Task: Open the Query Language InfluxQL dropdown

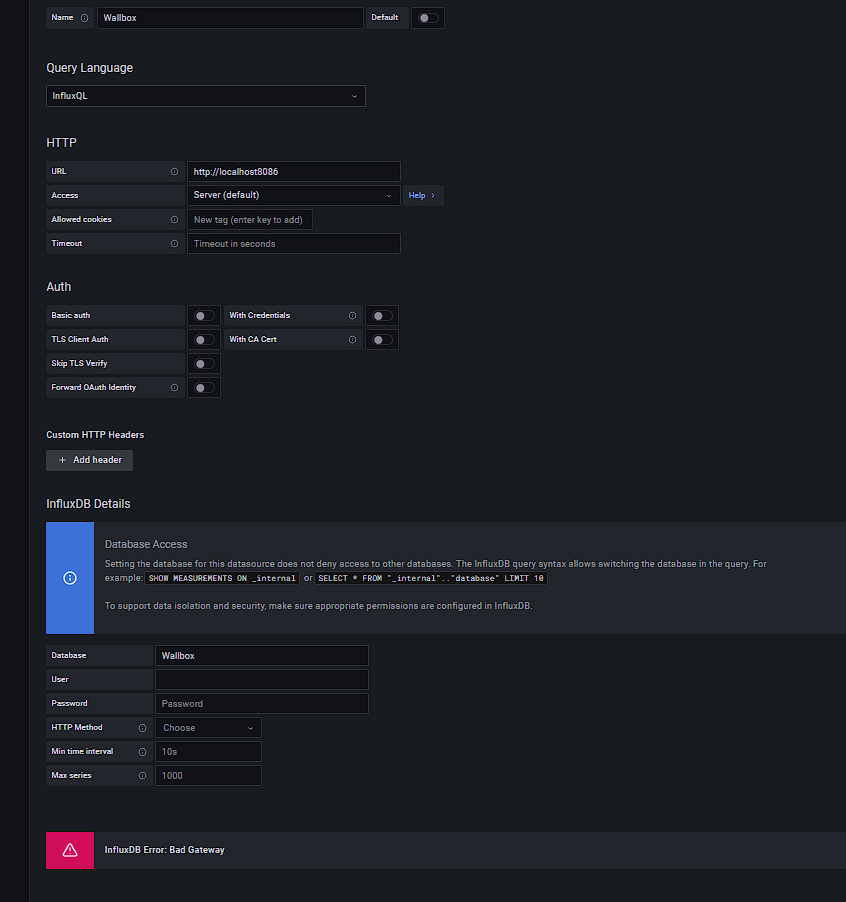Action: (206, 96)
